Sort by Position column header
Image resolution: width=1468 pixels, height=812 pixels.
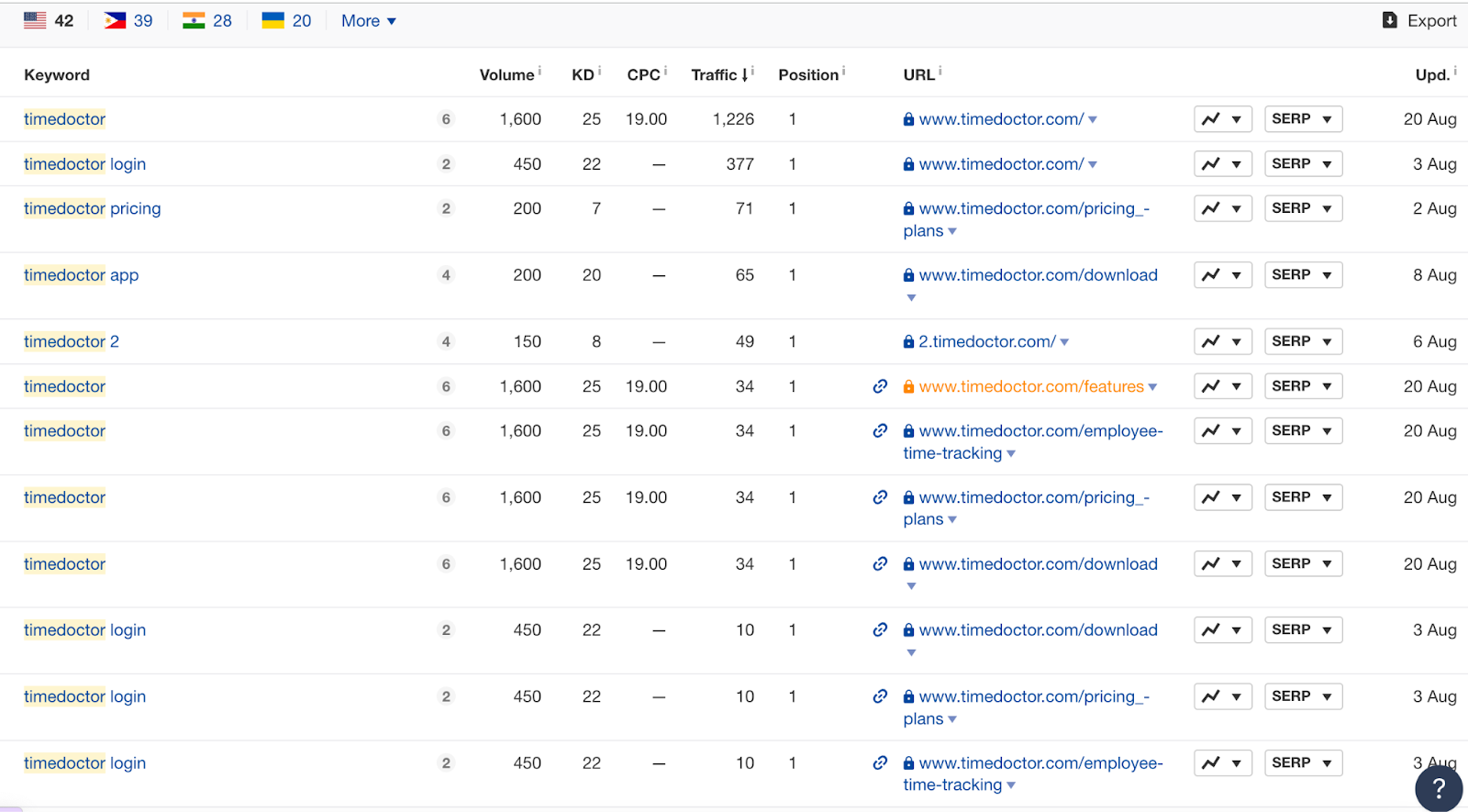808,75
